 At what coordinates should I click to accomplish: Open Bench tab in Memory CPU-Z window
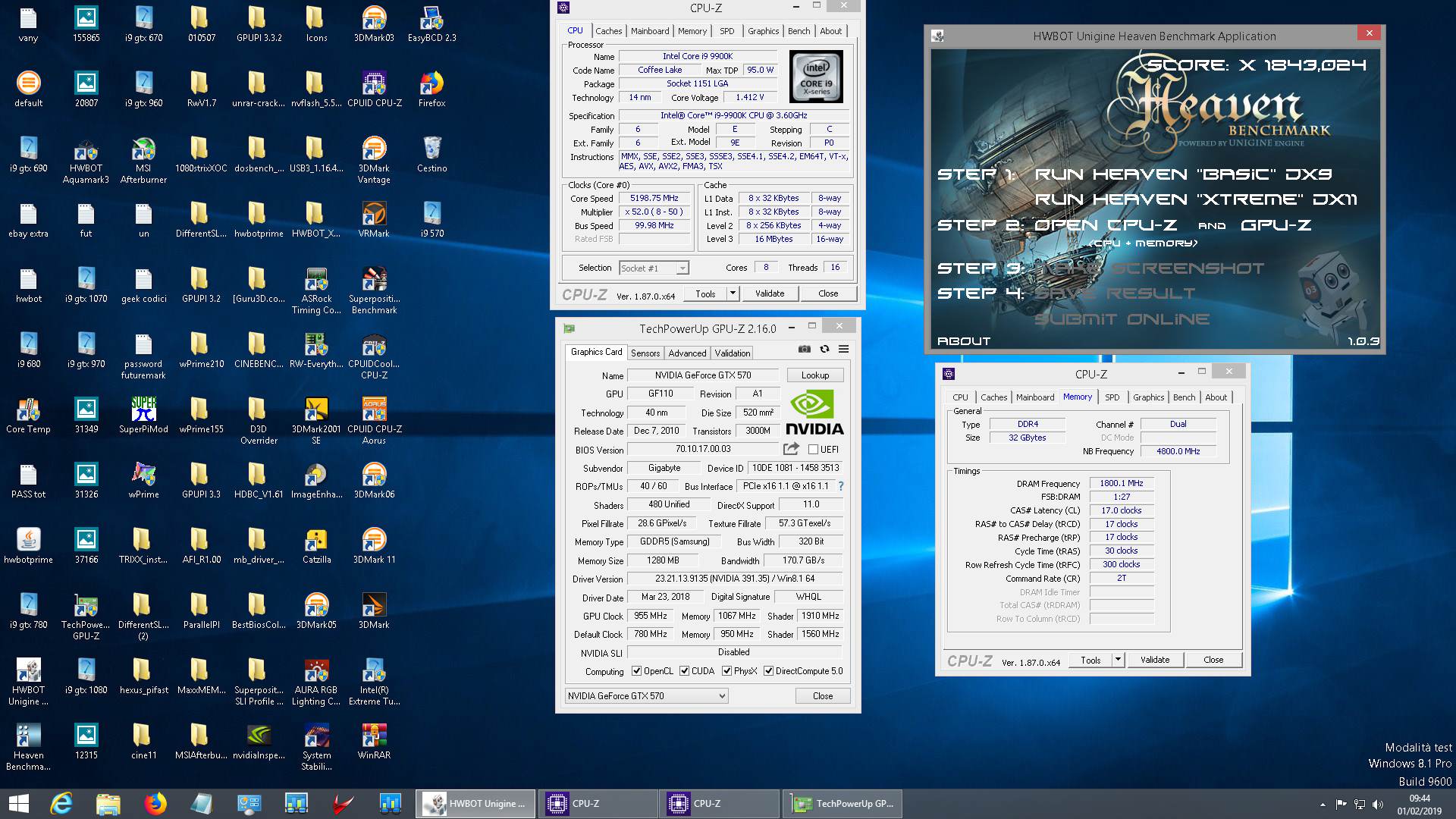click(1184, 397)
